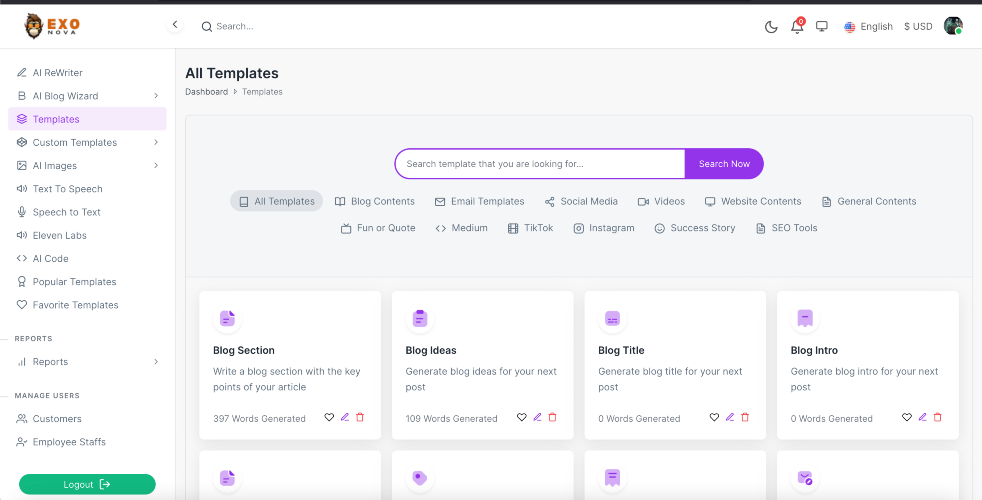The height and width of the screenshot is (500, 982).
Task: Edit the Blog Ideas template pencil
Action: click(x=537, y=417)
